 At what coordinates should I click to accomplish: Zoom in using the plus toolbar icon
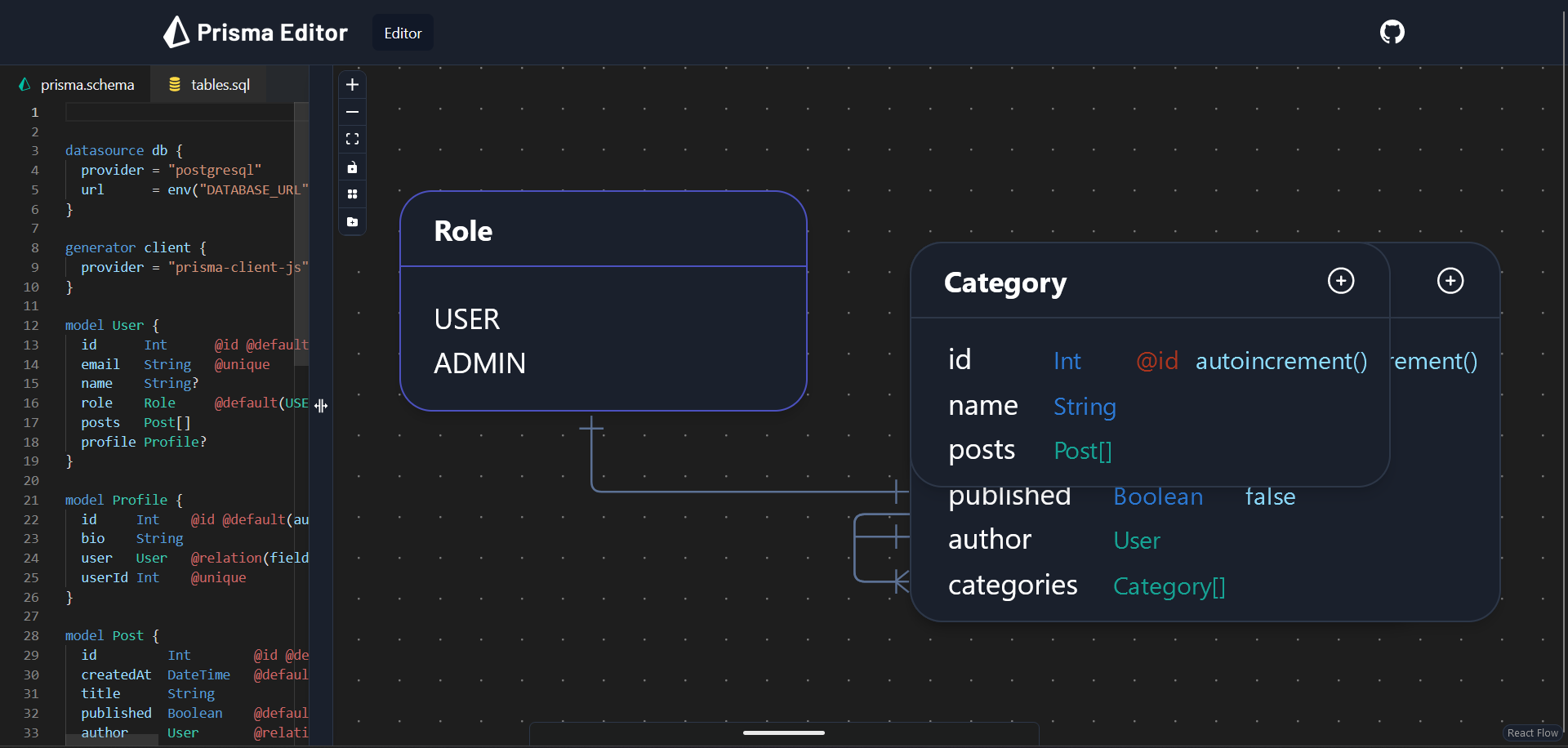tap(352, 84)
